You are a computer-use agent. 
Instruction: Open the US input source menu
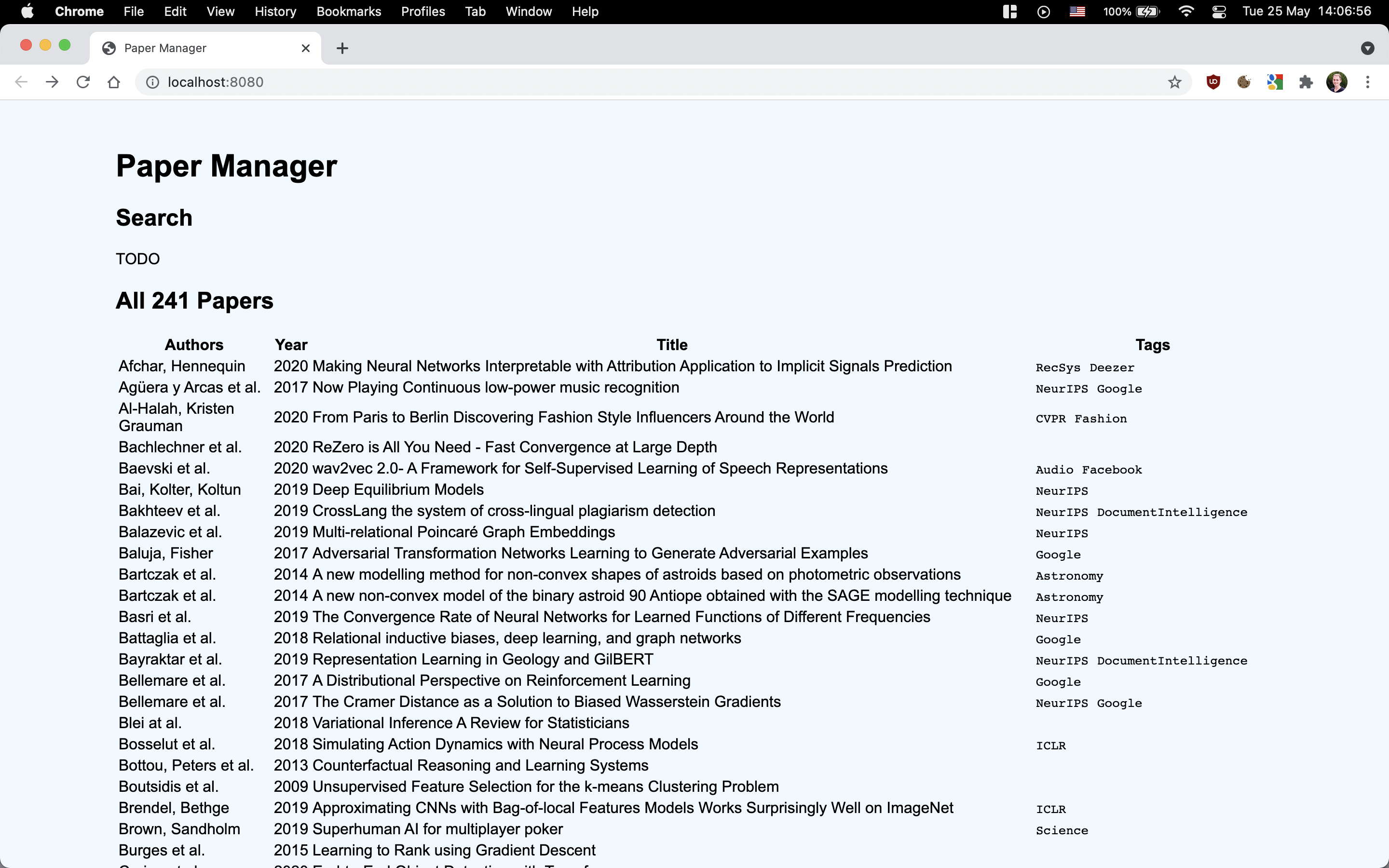click(1077, 12)
